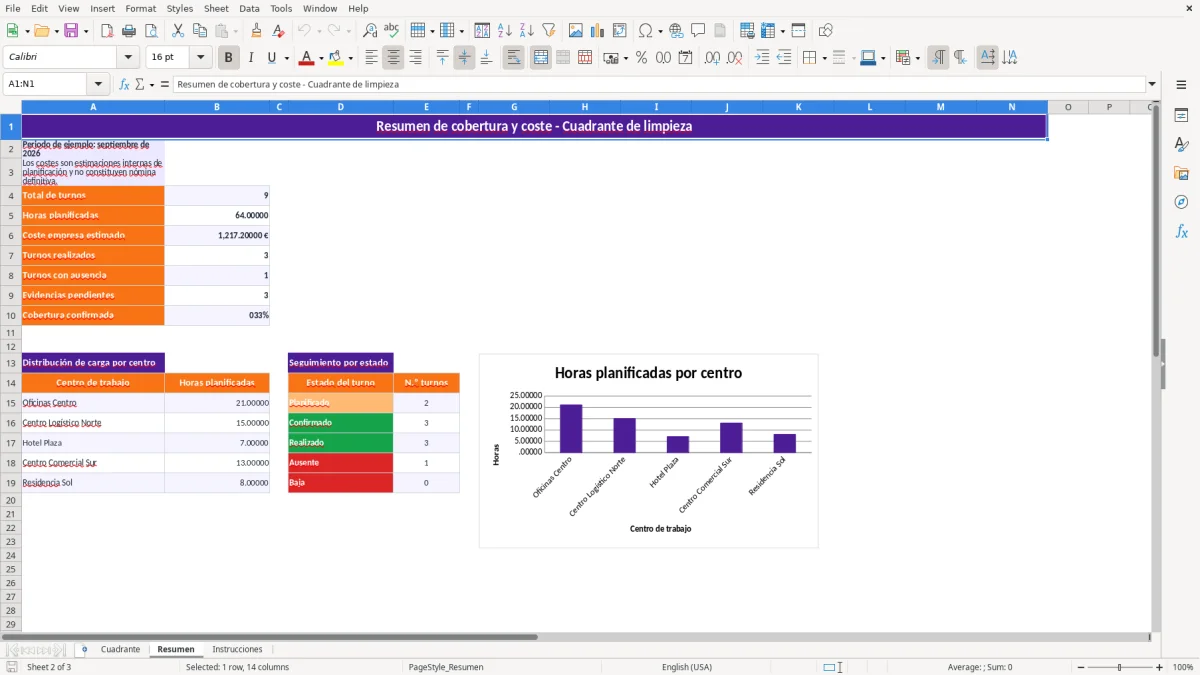Screen dimensions: 1200x675
Task: Apply the red font color
Action: [x=307, y=58]
